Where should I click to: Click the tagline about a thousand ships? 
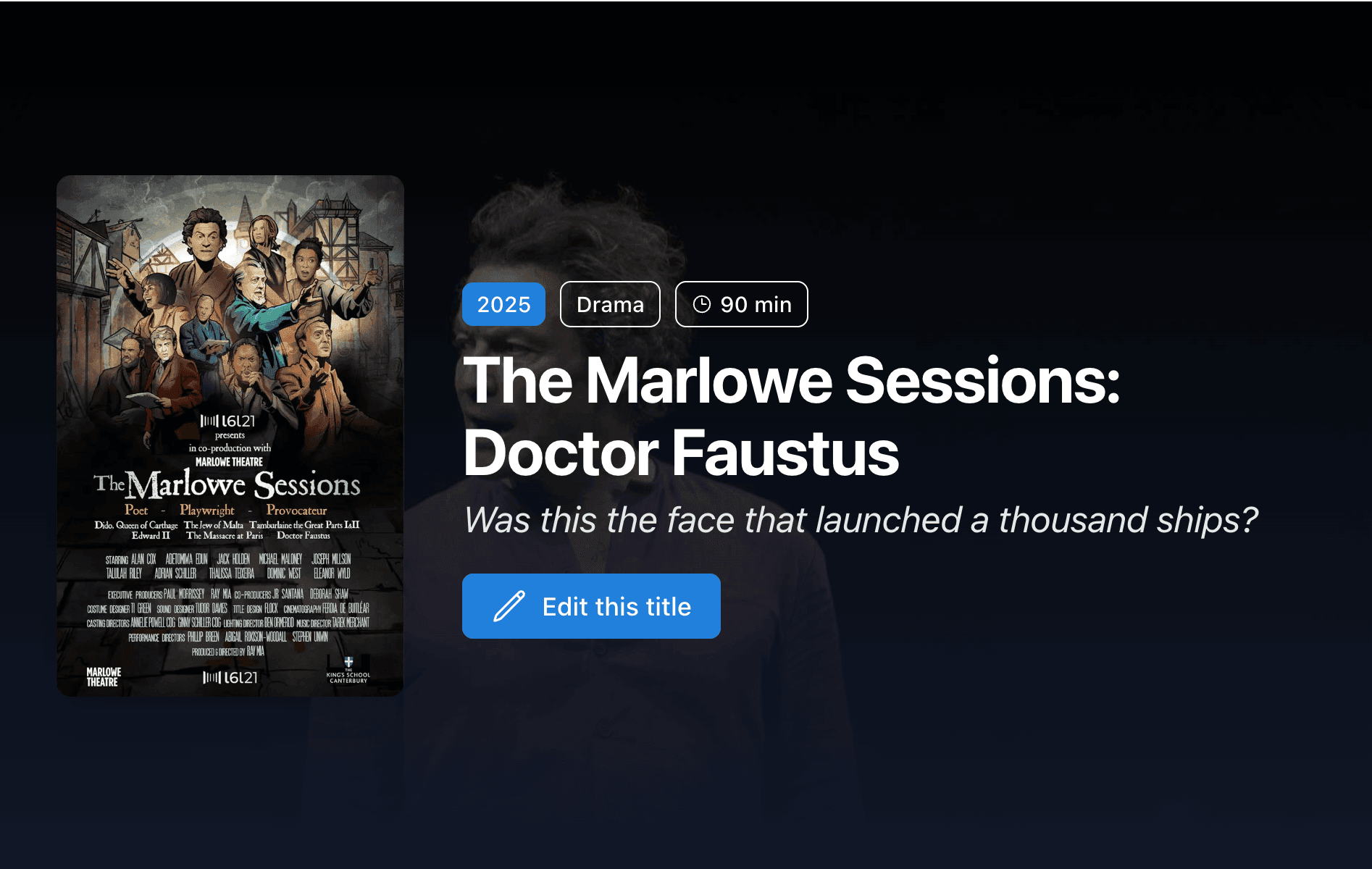(x=861, y=520)
